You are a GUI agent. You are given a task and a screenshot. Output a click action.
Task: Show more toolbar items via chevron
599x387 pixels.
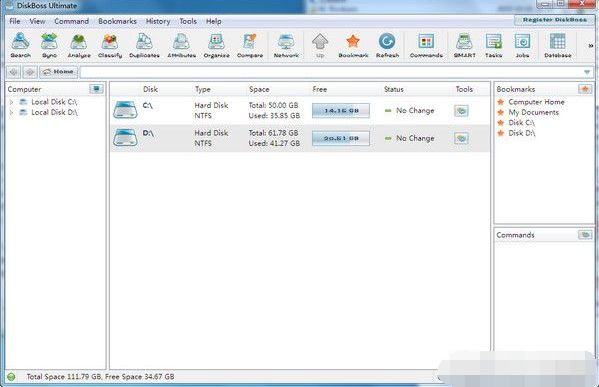[591, 45]
